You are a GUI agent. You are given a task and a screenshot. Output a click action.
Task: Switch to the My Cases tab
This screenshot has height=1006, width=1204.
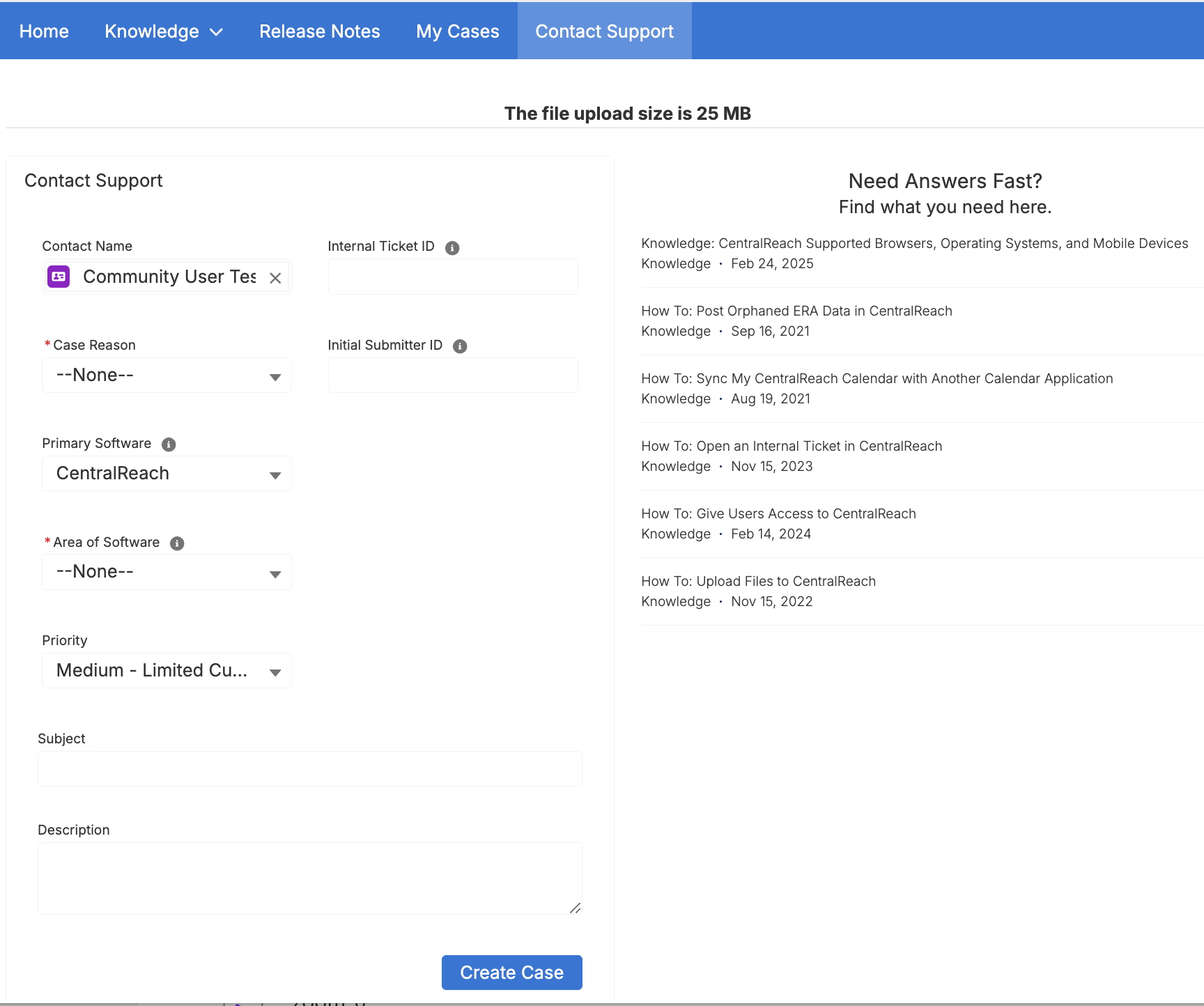458,31
